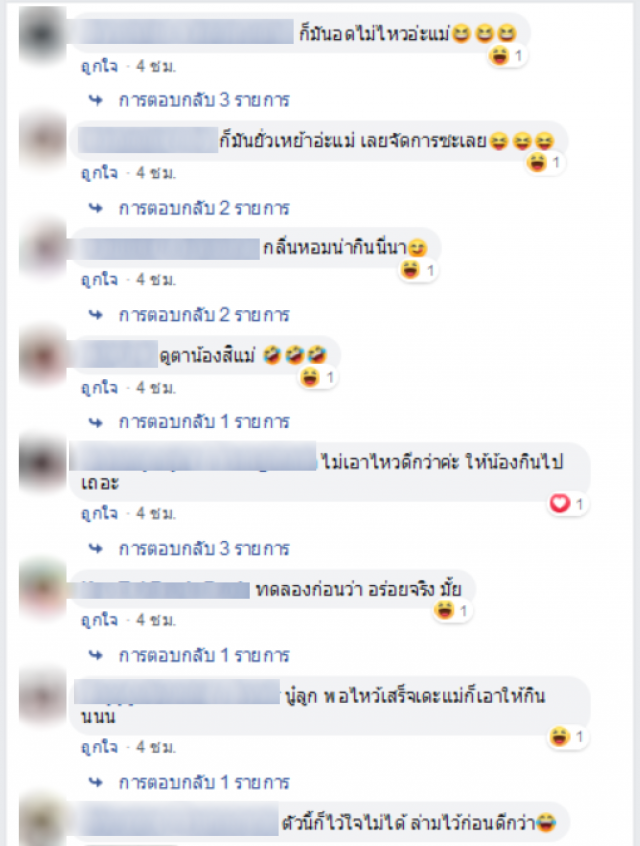Viewport: 640px width, 846px height.
Task: Expand 3 replies under 'ให้น้องกินไป' comment
Action: 204,549
